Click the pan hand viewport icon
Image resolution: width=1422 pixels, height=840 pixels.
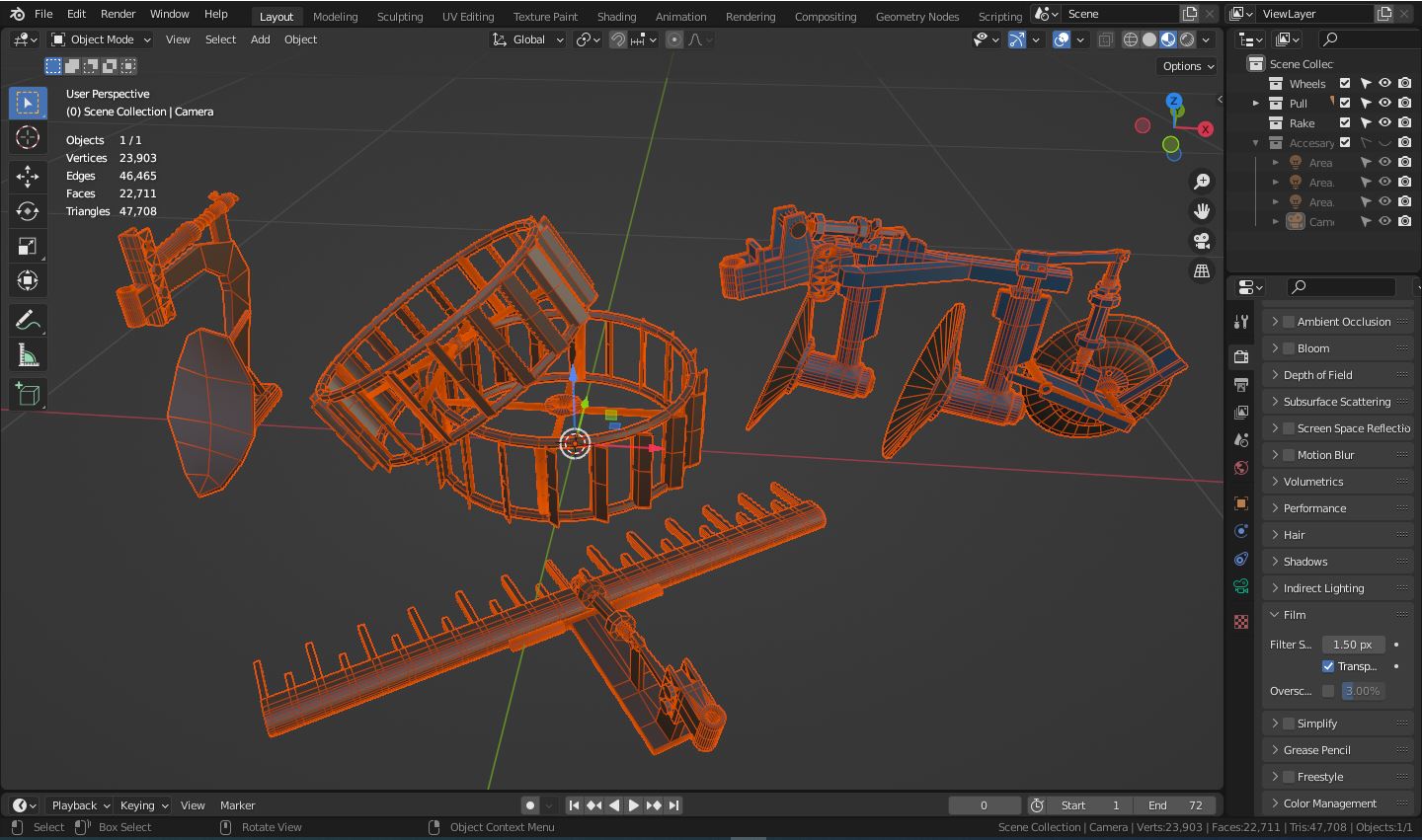tap(1202, 211)
